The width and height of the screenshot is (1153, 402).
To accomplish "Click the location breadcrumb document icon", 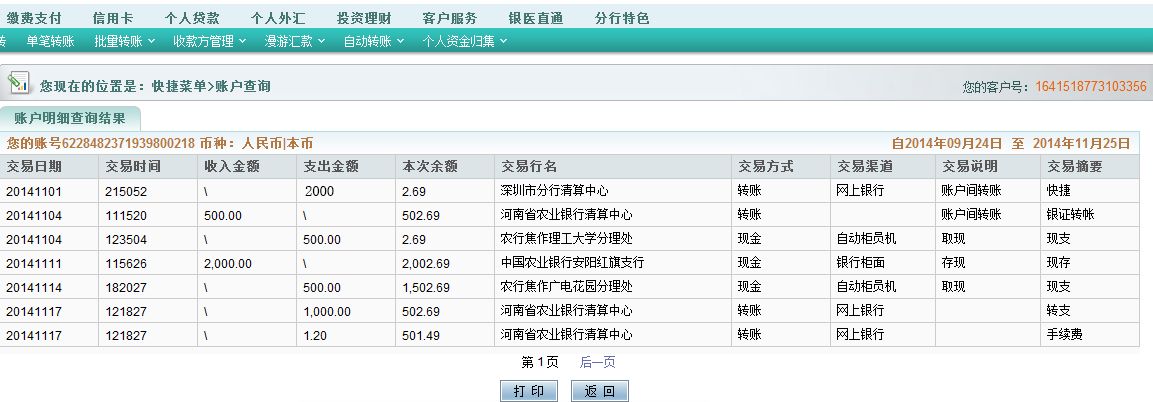I will point(20,83).
